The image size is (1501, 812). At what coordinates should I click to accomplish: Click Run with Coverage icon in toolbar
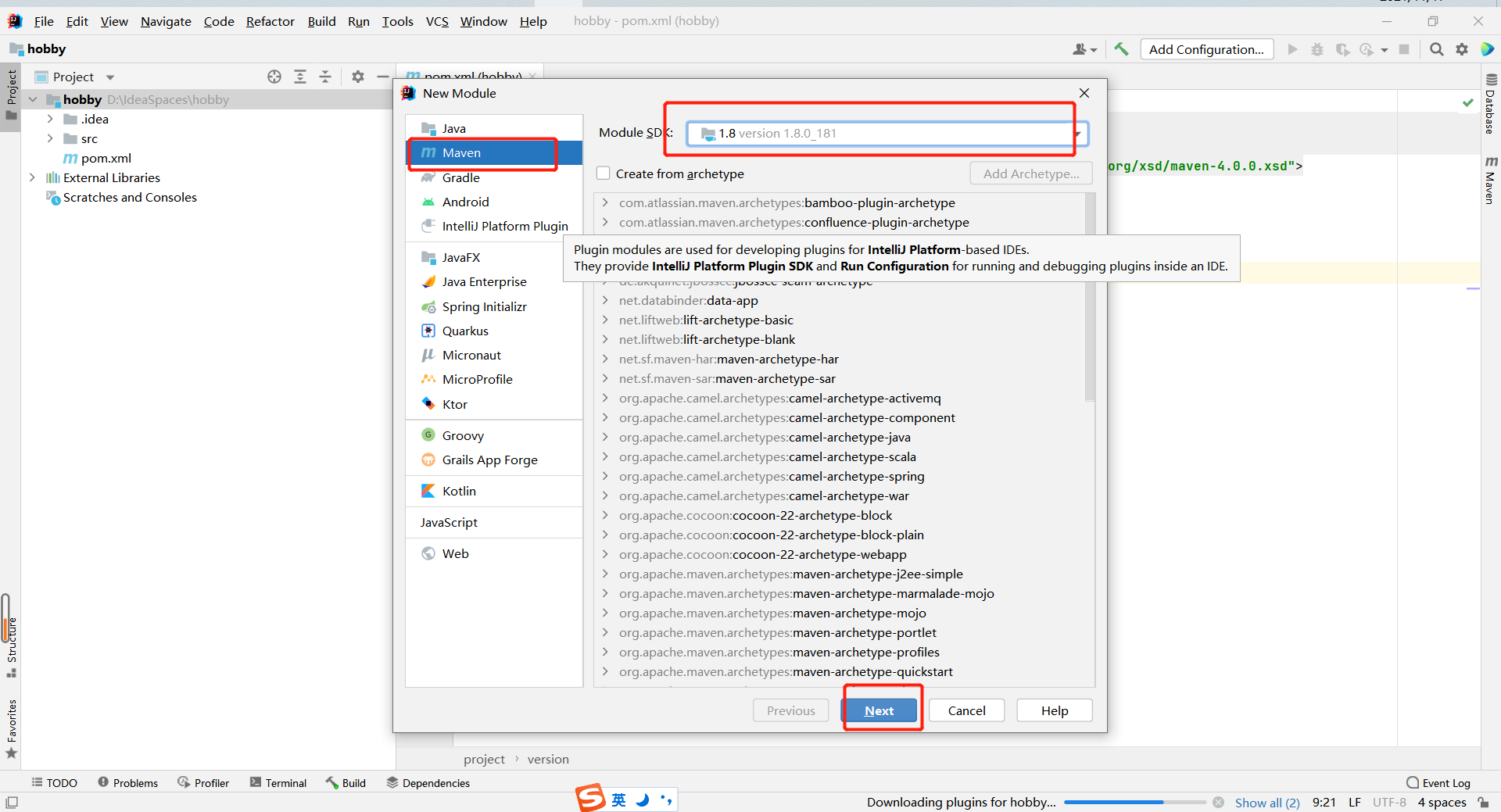click(1343, 49)
